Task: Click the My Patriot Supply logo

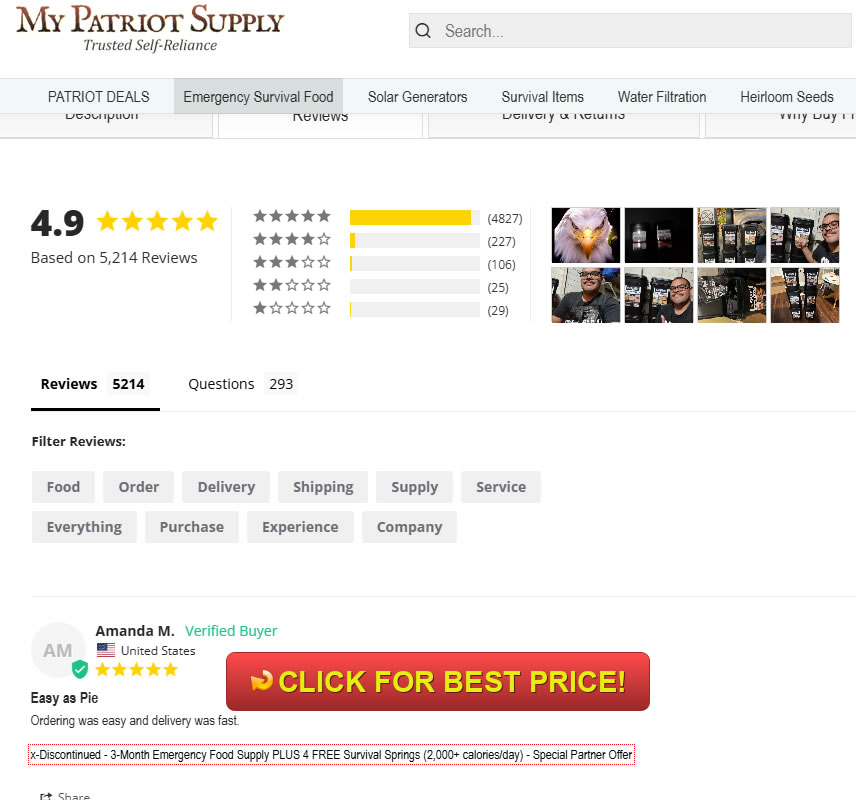Action: [x=150, y=28]
